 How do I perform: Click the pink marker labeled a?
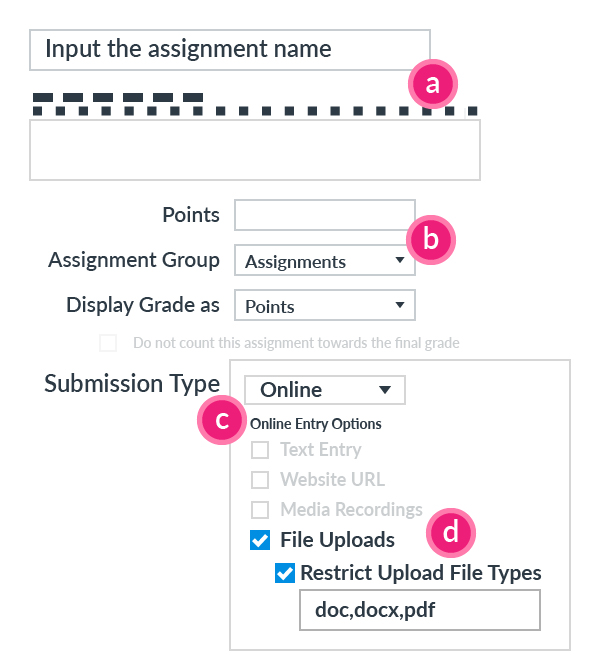[x=431, y=86]
